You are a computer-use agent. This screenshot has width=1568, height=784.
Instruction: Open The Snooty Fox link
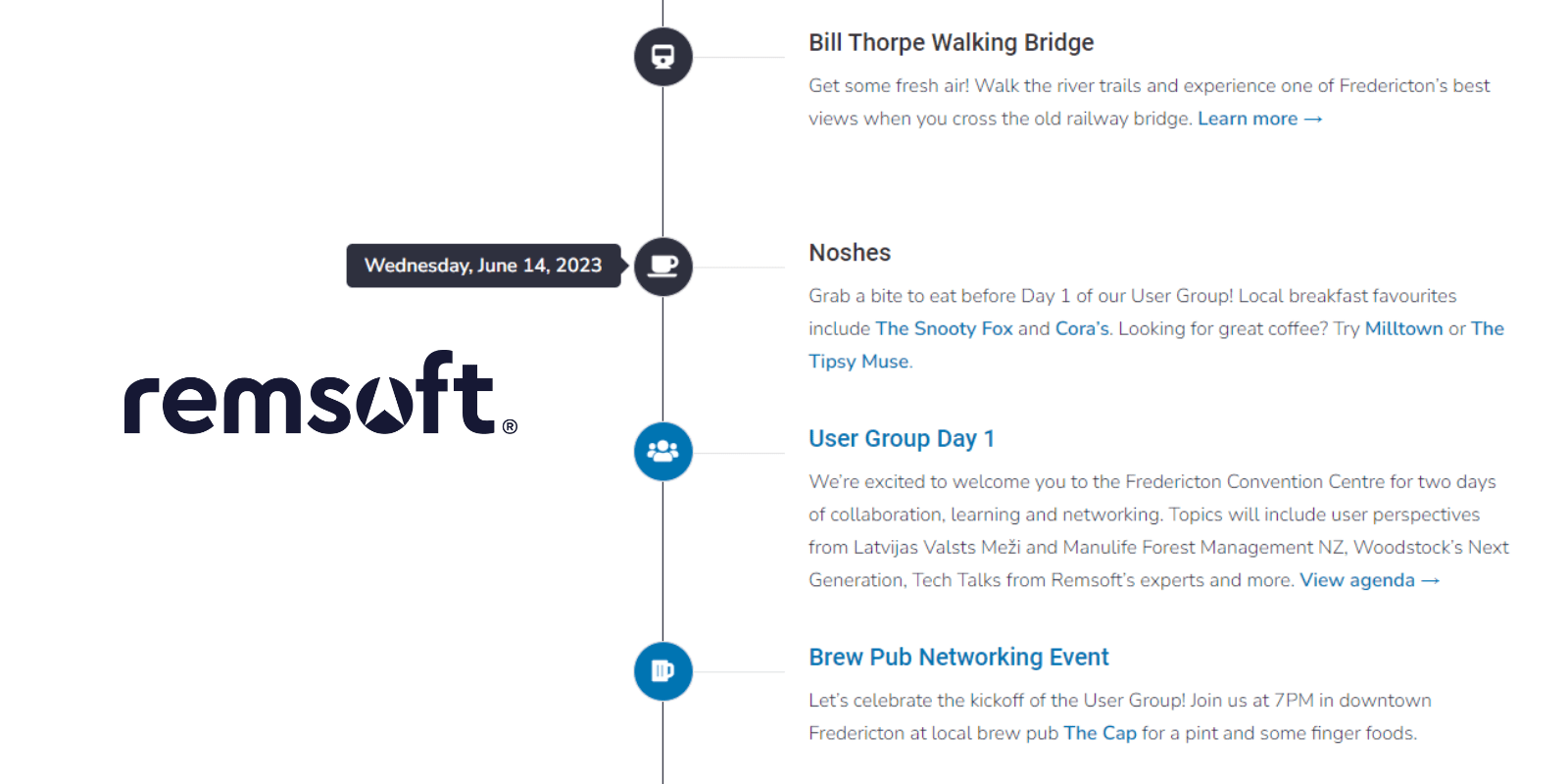944,328
